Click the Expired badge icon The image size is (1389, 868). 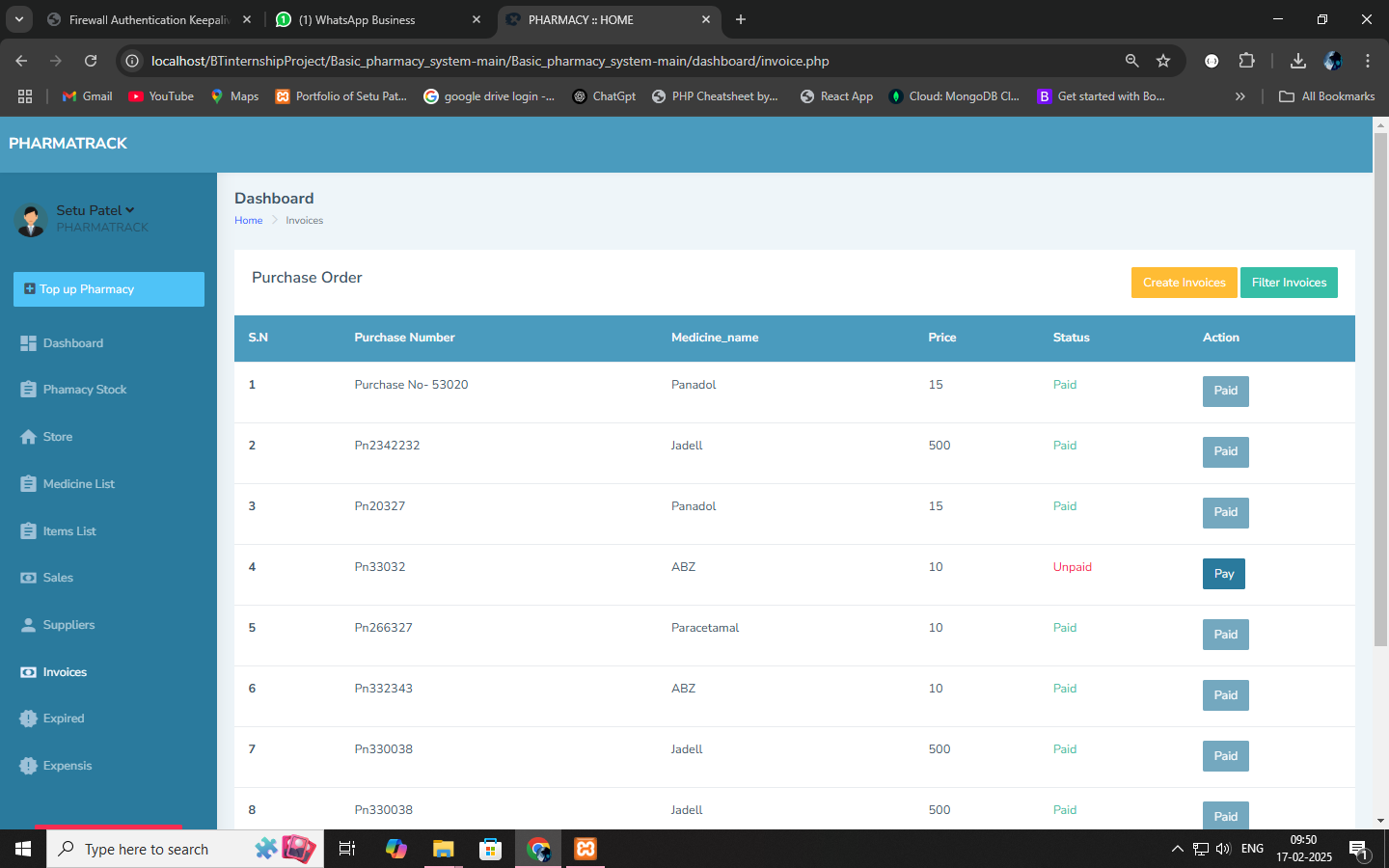tap(28, 719)
